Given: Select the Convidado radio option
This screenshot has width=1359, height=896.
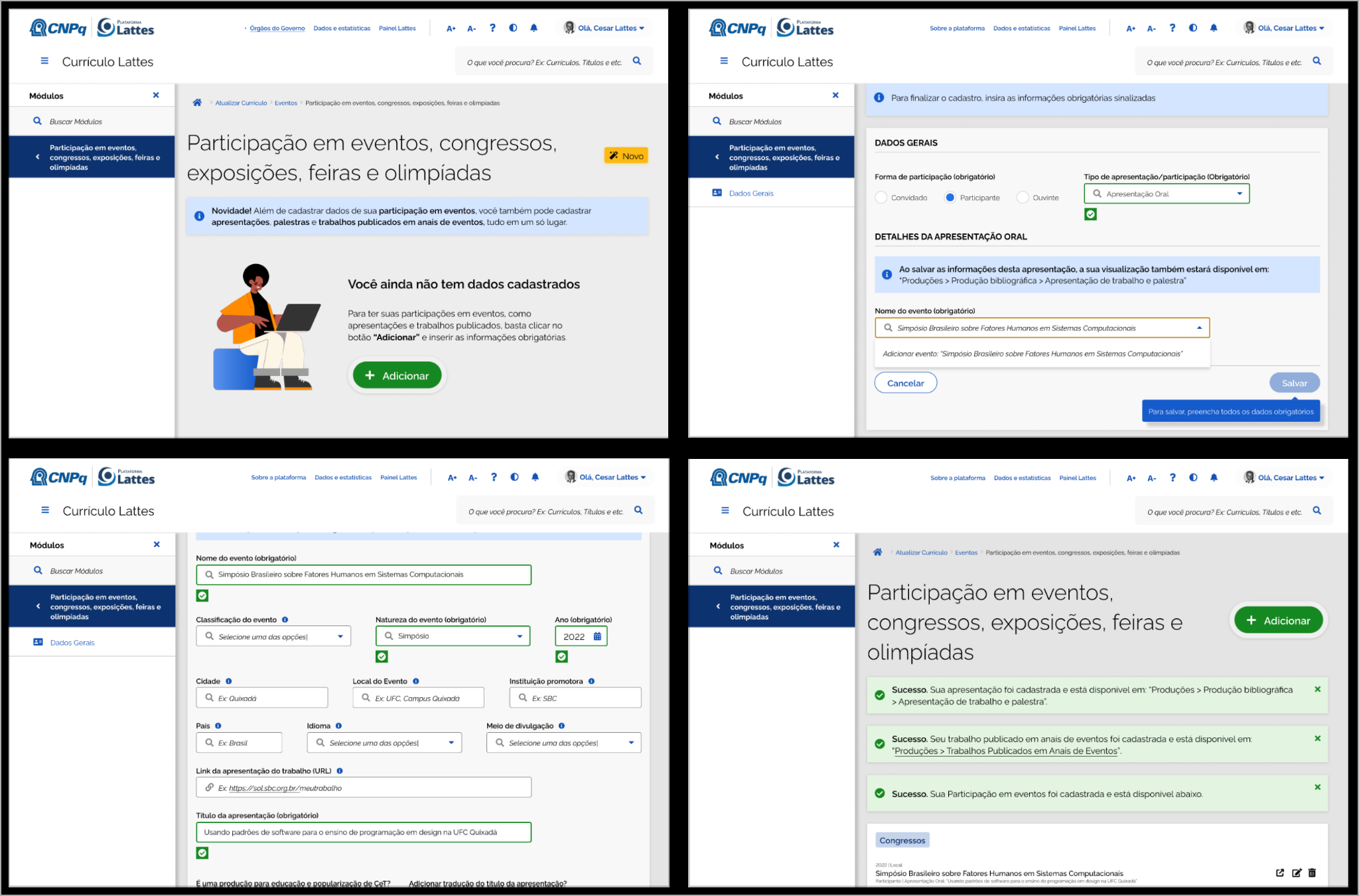Looking at the screenshot, I should point(881,198).
